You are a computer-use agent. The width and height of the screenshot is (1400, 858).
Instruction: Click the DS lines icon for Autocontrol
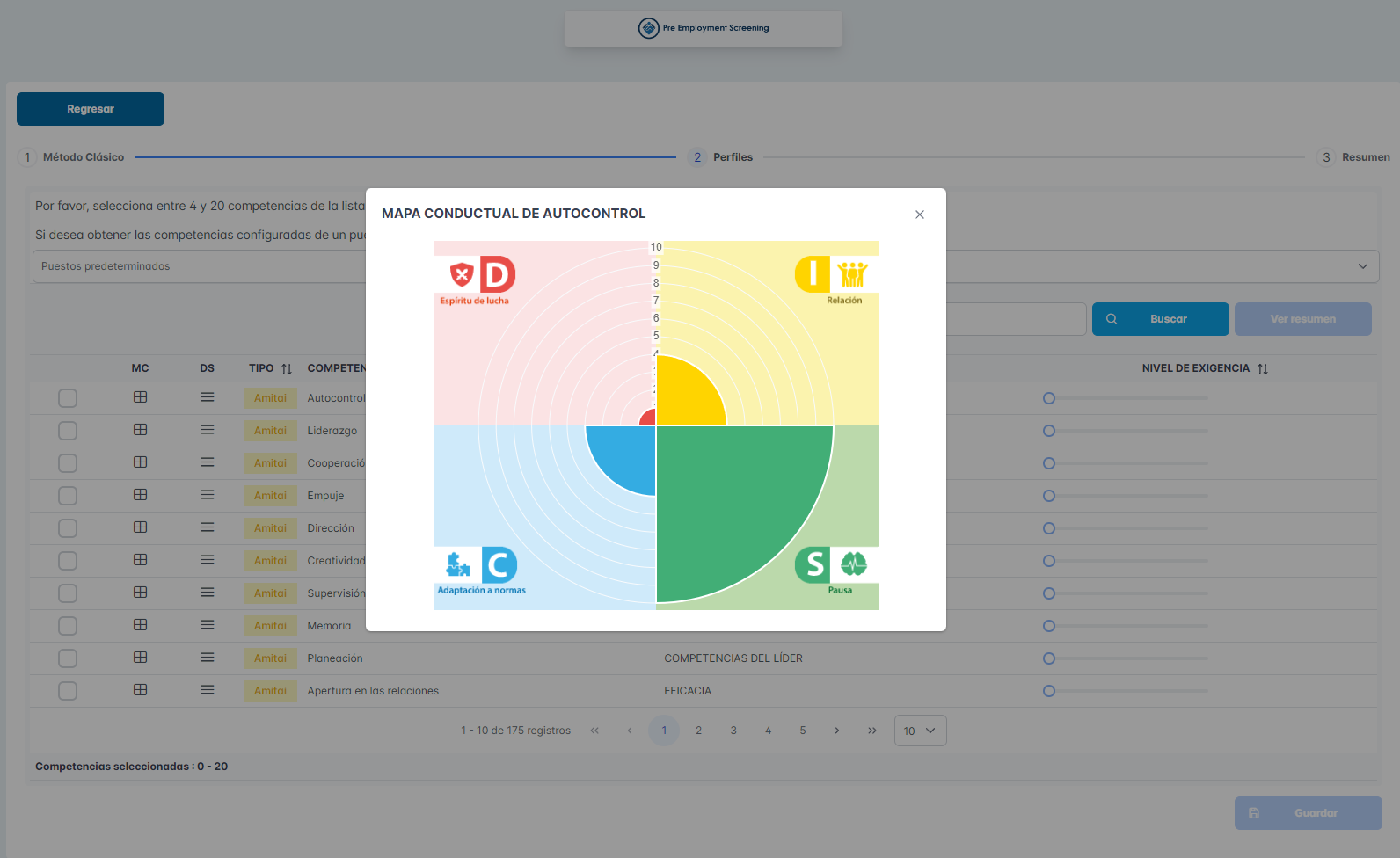[x=208, y=397]
